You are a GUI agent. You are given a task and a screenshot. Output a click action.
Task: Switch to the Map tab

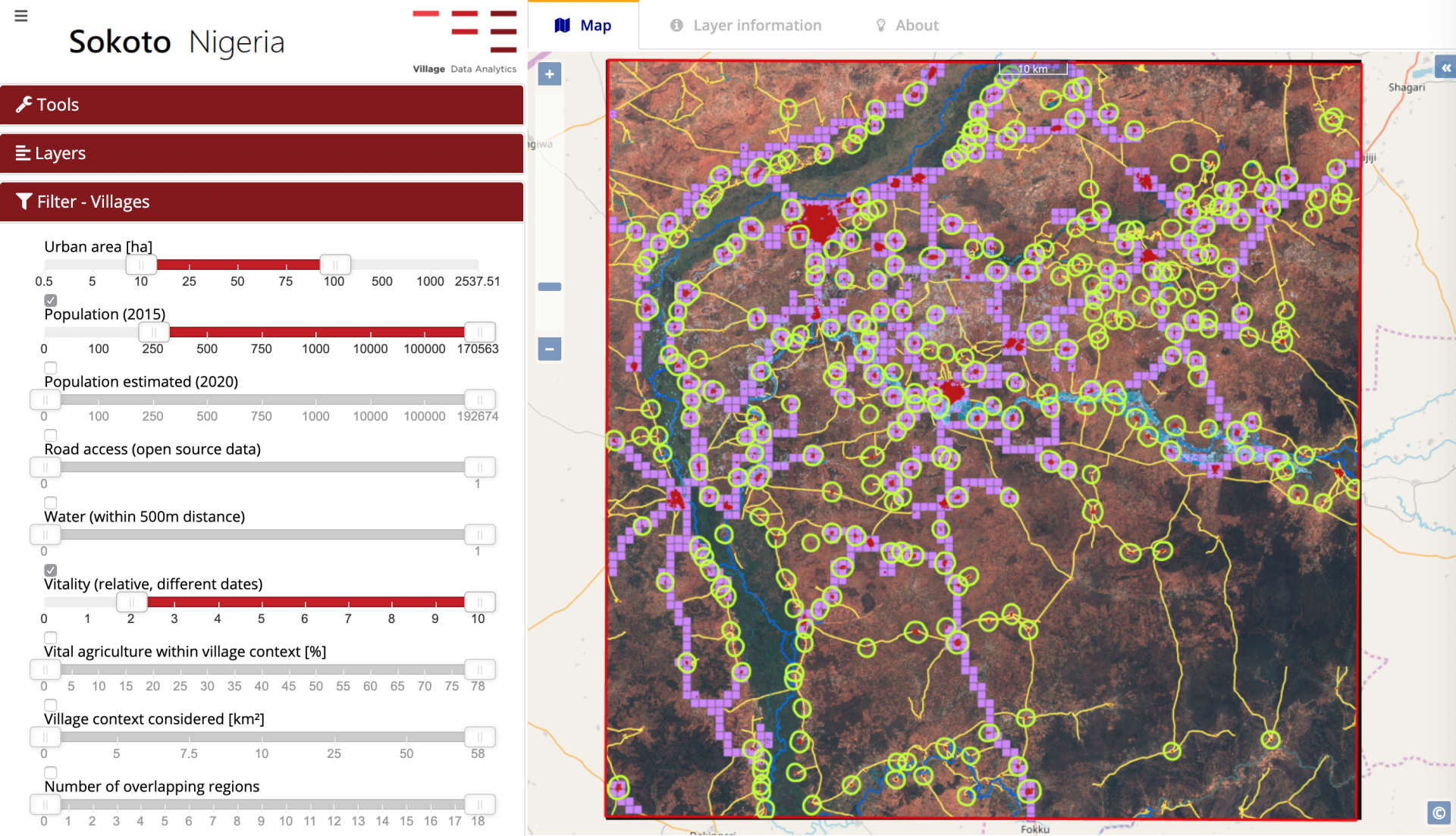pos(583,26)
